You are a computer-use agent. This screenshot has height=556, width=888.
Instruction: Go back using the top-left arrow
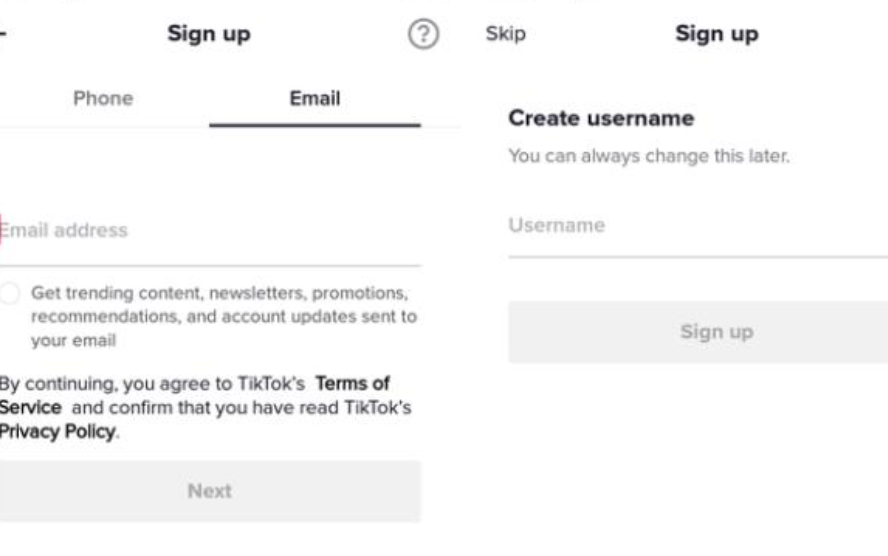[3, 35]
